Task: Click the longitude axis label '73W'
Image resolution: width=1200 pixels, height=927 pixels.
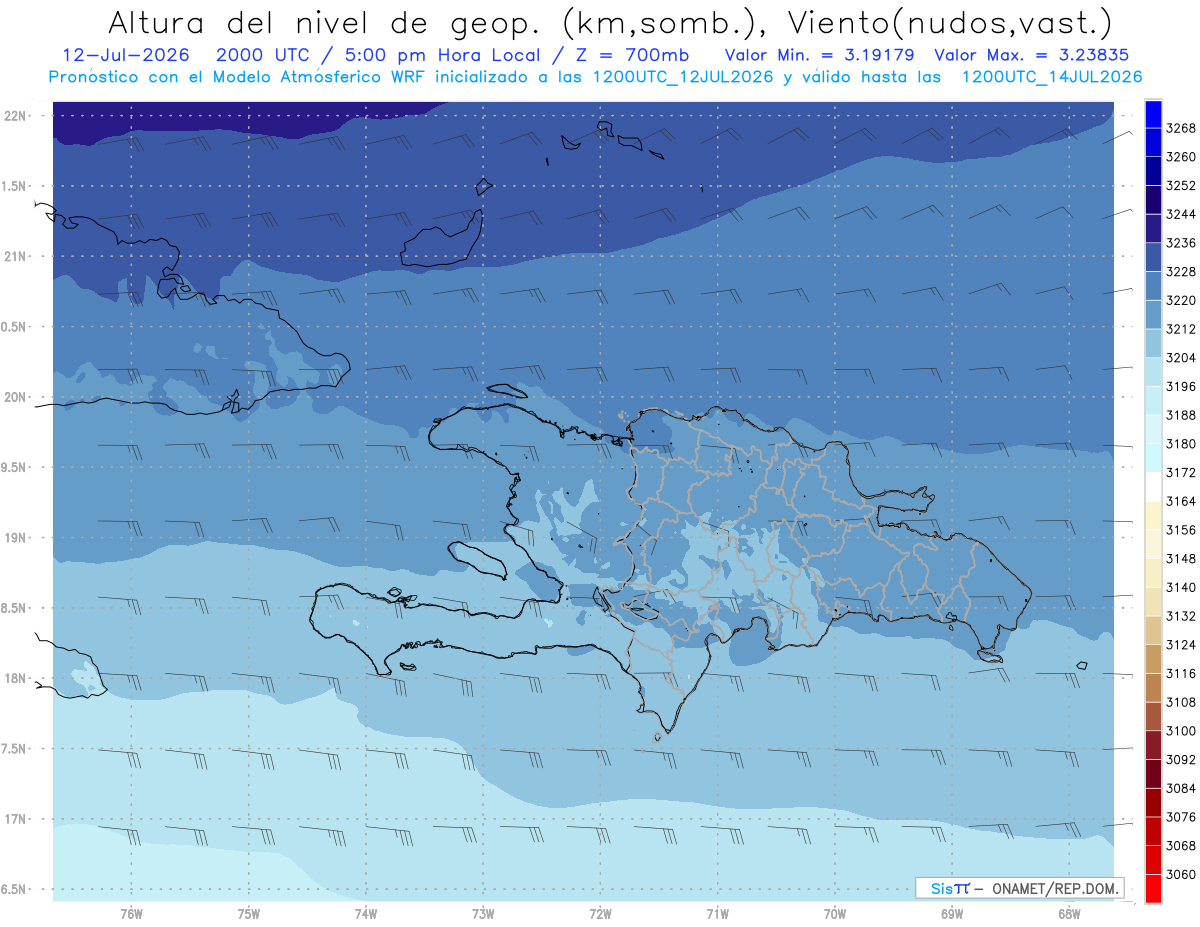Action: pos(483,914)
